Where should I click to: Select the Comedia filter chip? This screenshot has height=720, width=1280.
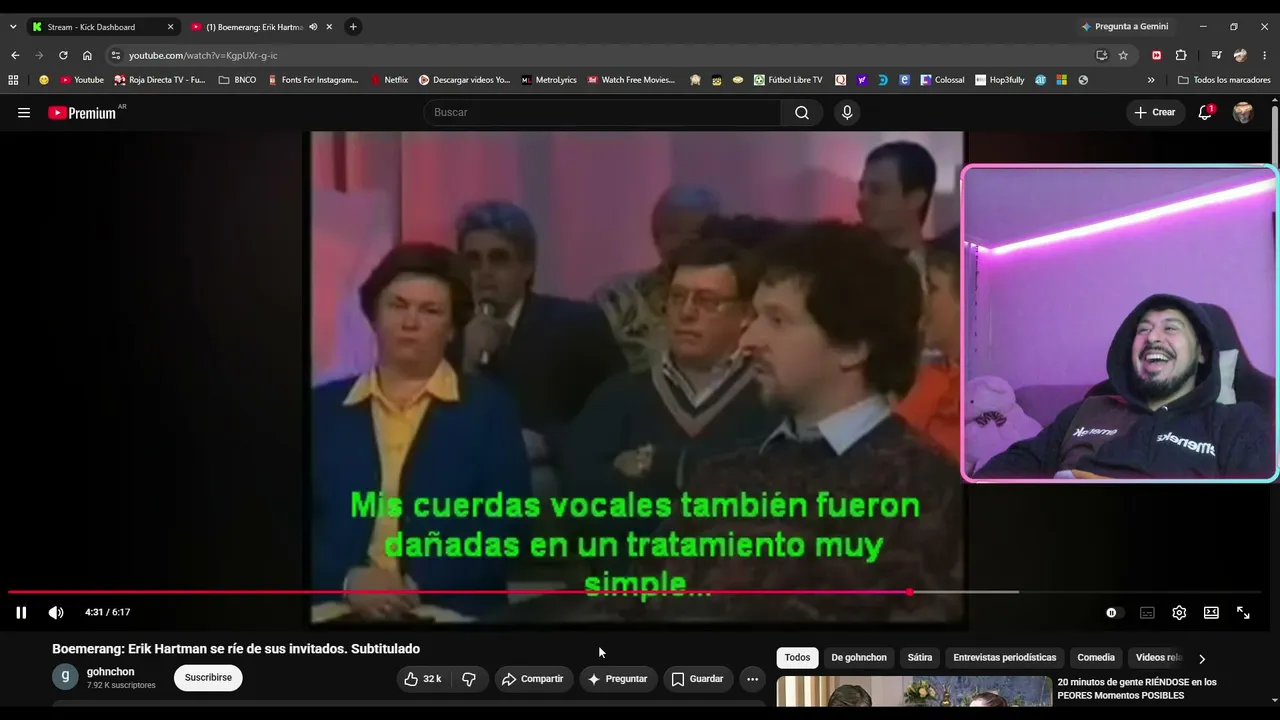tap(1096, 658)
